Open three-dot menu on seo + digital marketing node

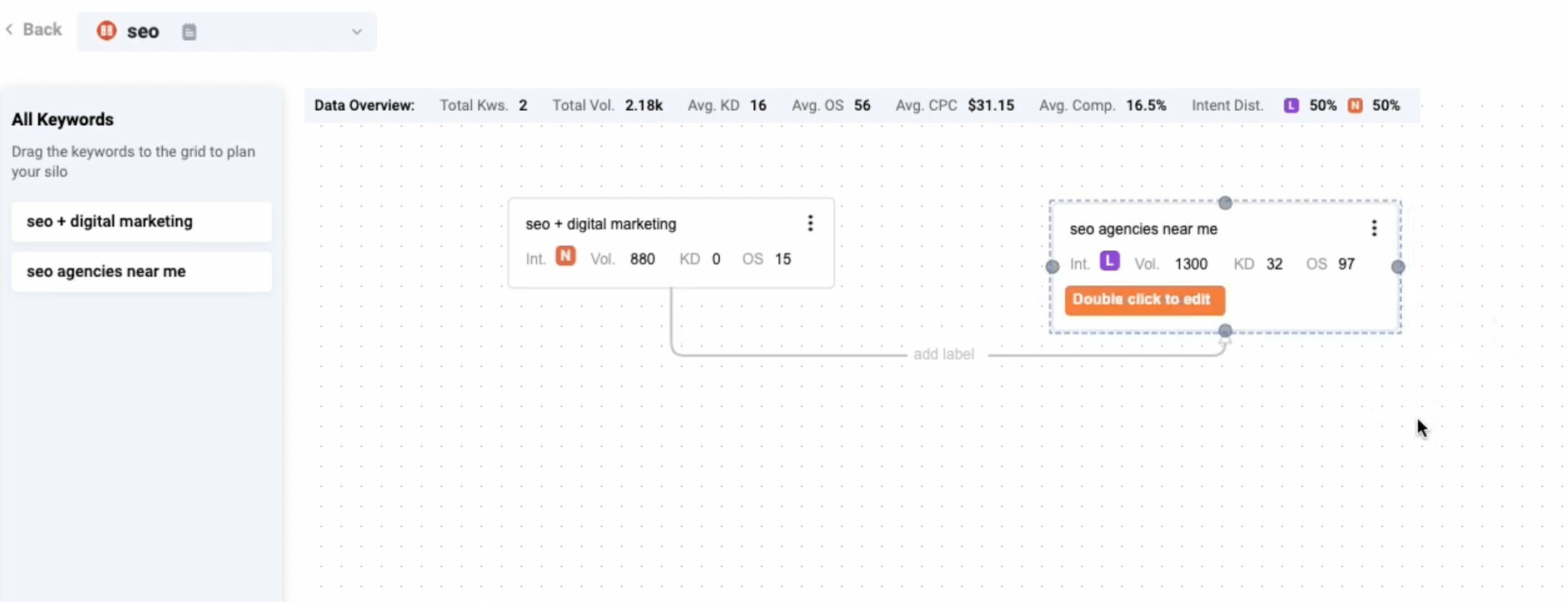[810, 223]
